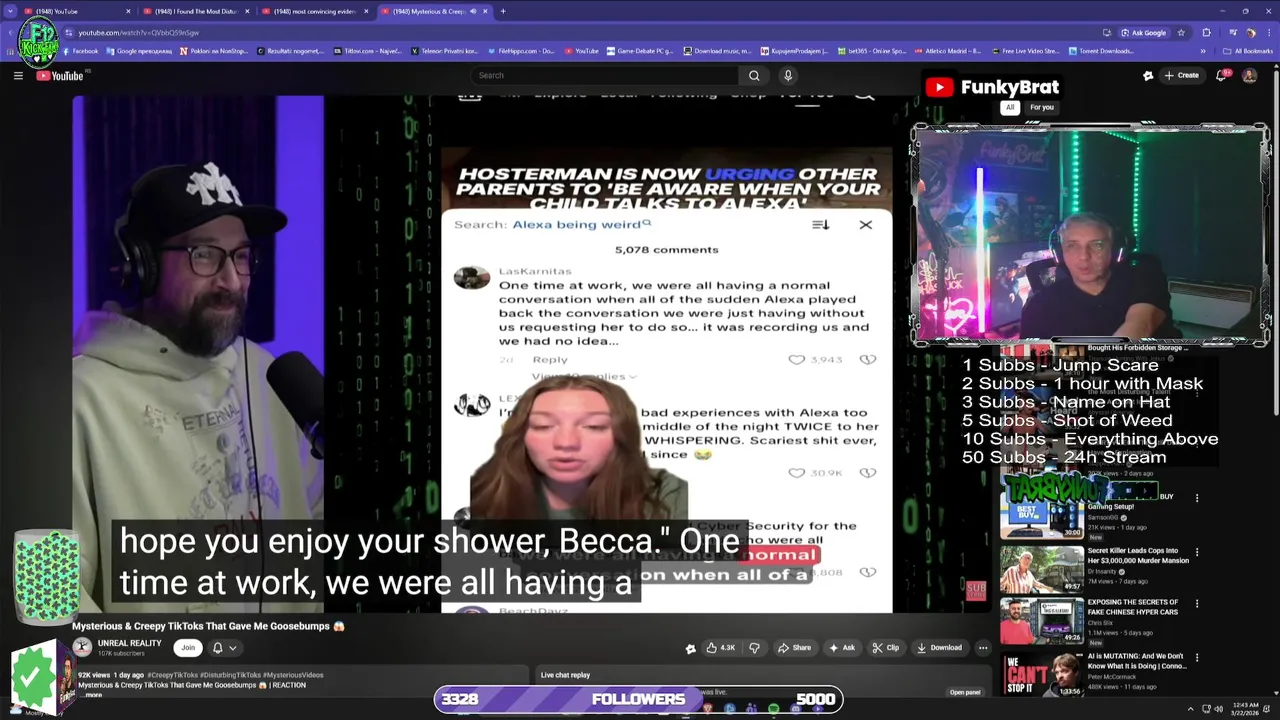Open options for 'Secret Killer Leads Cops' video
The width and height of the screenshot is (1280, 720).
1197,551
